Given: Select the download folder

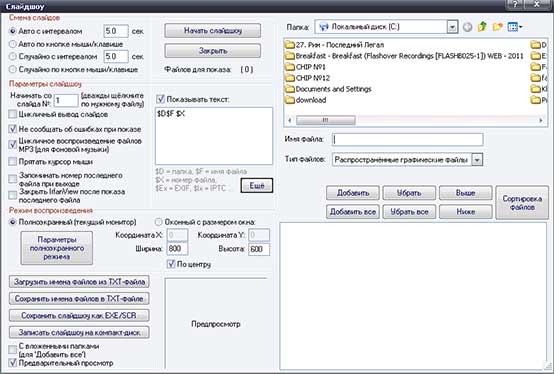Looking at the screenshot, I should (x=306, y=100).
